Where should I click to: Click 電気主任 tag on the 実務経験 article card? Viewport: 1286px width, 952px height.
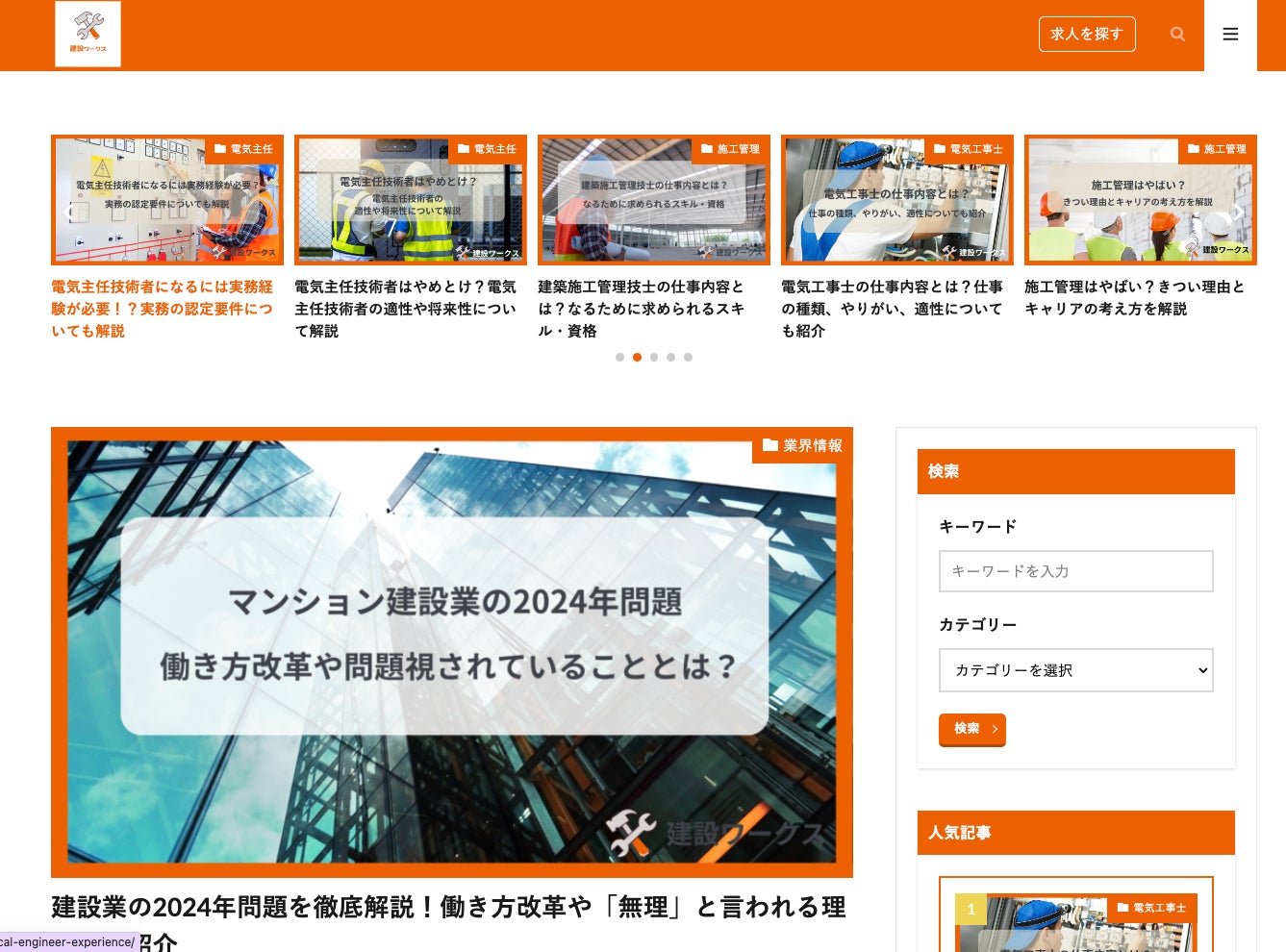(x=244, y=149)
